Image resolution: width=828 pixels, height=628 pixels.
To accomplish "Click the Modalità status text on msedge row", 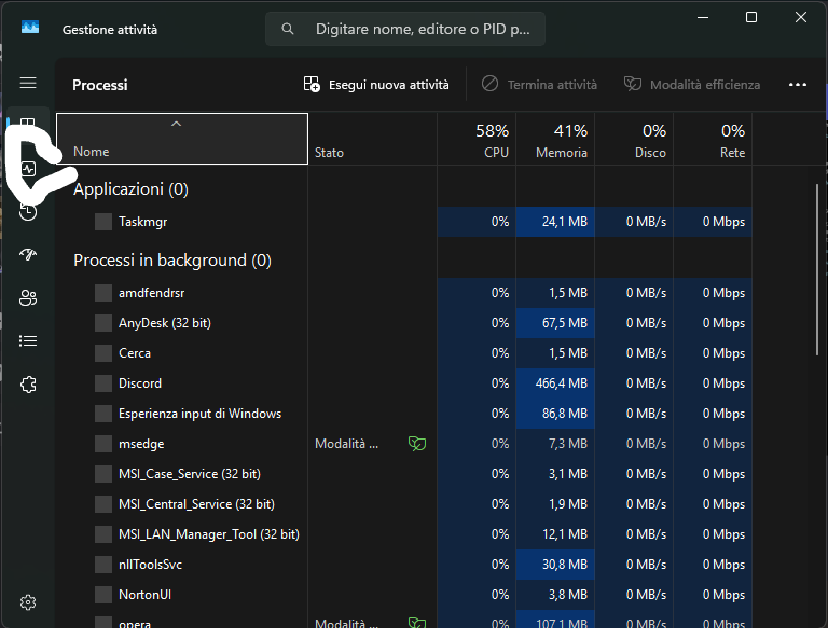I will click(x=346, y=444).
